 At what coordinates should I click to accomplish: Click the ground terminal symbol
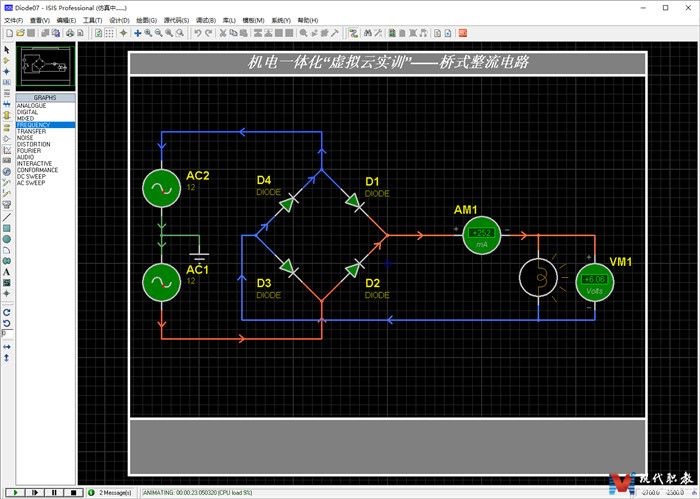click(x=200, y=256)
